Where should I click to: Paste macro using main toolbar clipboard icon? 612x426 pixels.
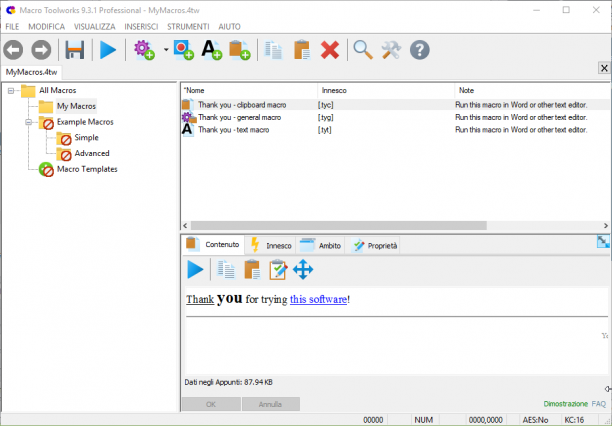click(x=302, y=50)
